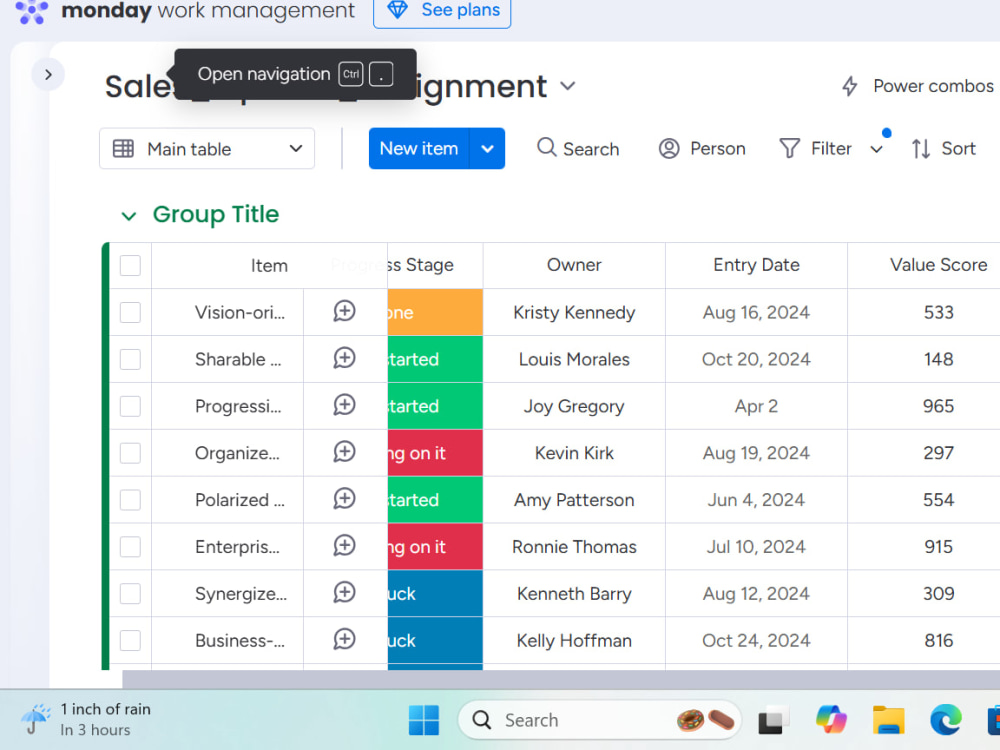Image resolution: width=1000 pixels, height=750 pixels.
Task: Click the green status cell for Louis Morales
Action: pos(435,359)
